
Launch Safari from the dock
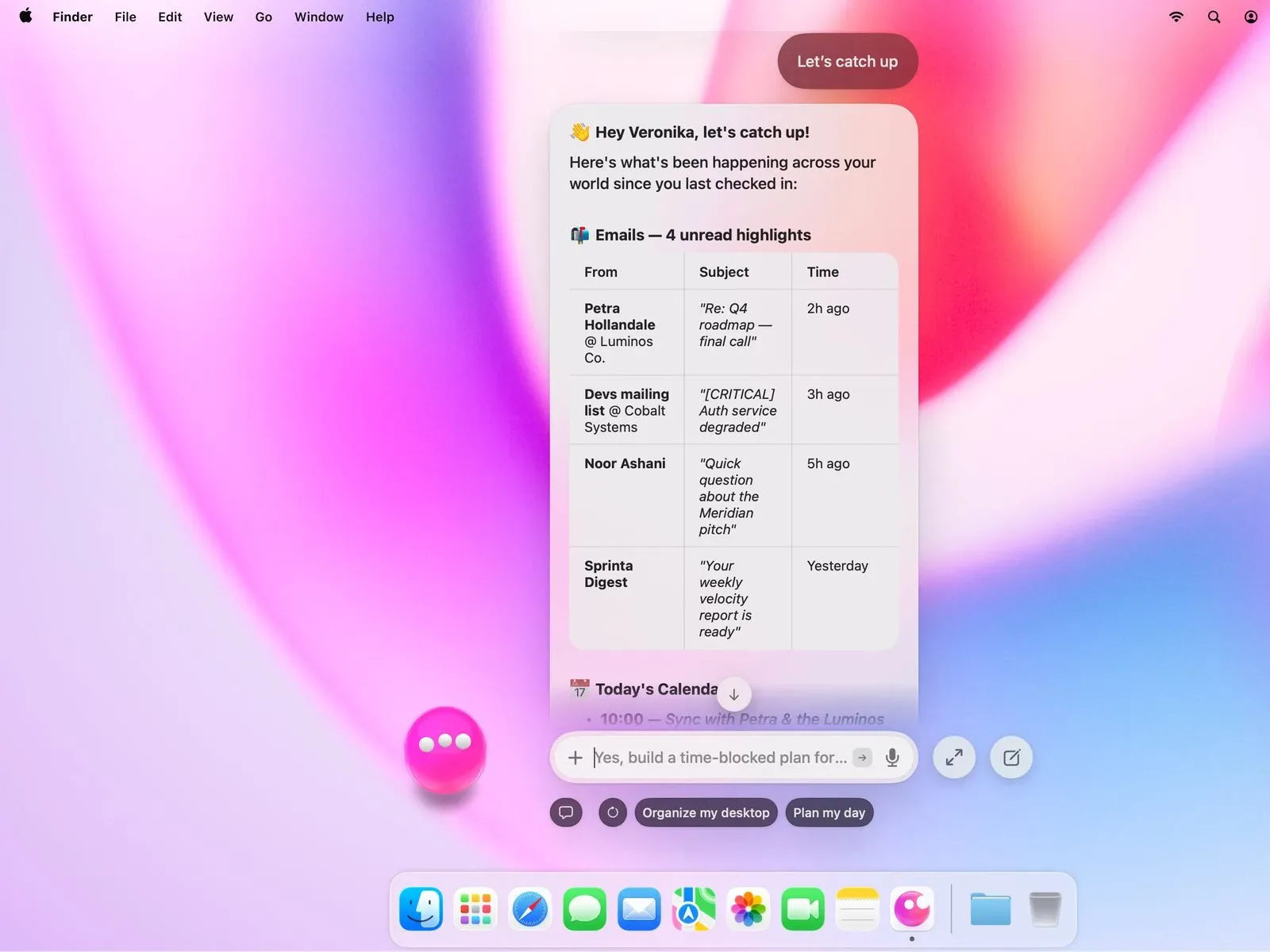coord(529,909)
